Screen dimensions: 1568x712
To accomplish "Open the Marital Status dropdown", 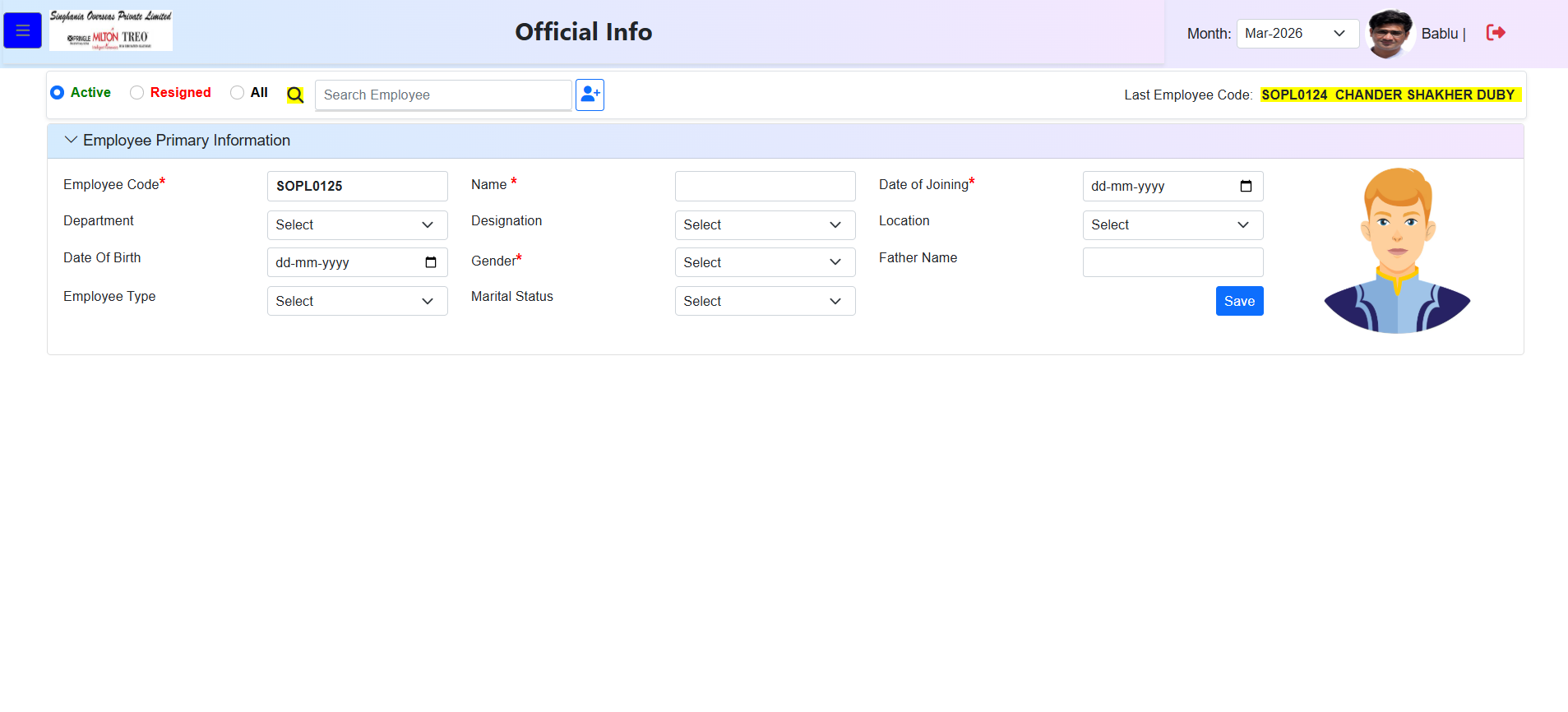I will click(765, 301).
